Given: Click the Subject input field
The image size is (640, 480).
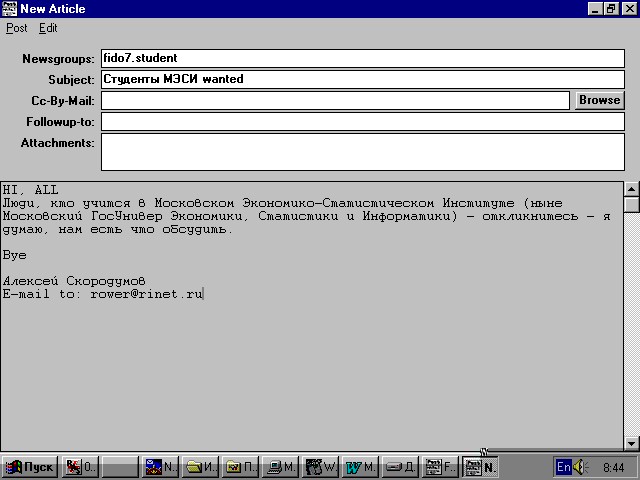Looking at the screenshot, I should [363, 79].
